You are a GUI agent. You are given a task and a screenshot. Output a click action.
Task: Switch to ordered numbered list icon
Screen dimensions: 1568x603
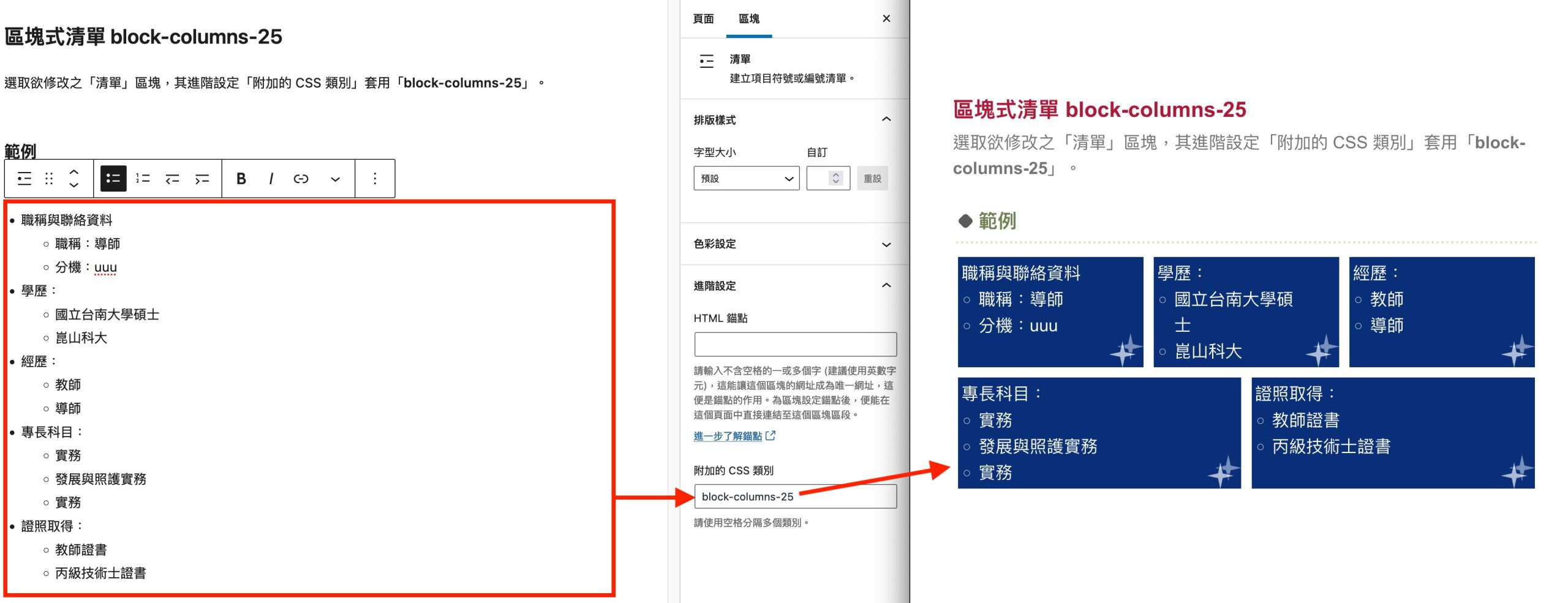pos(143,179)
